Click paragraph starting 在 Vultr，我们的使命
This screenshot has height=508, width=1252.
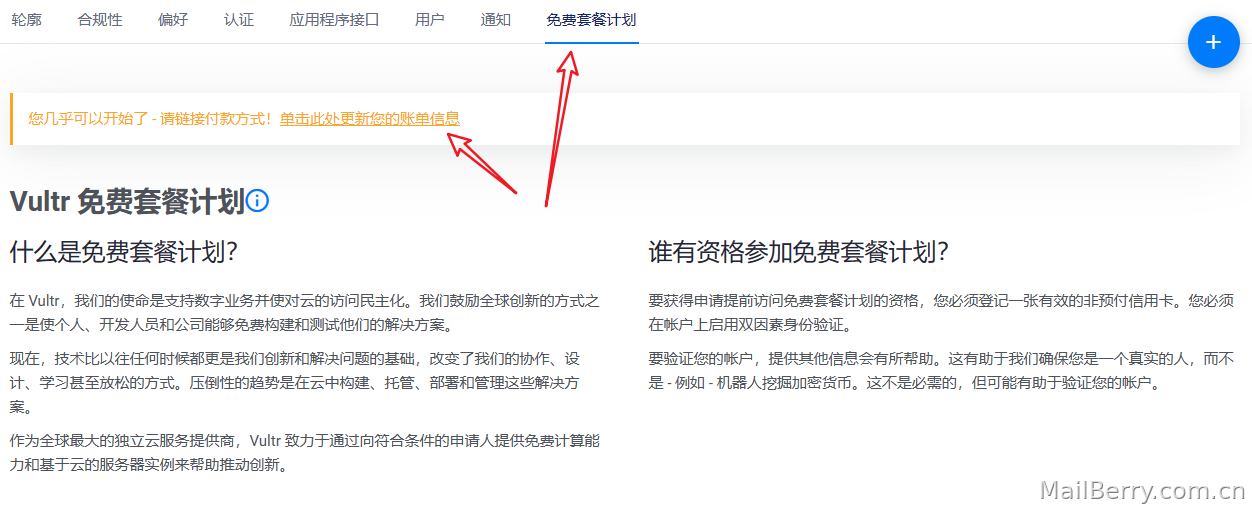pyautogui.click(x=305, y=312)
